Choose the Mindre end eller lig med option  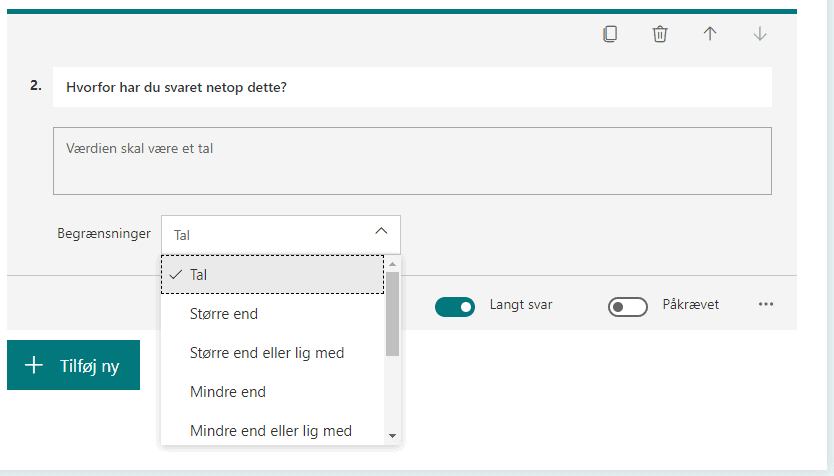(272, 431)
